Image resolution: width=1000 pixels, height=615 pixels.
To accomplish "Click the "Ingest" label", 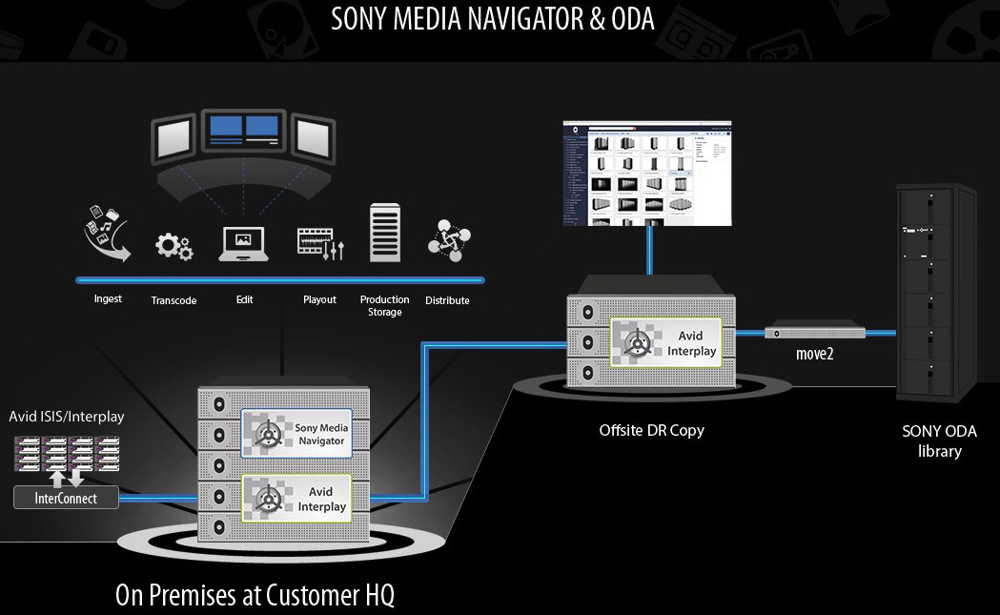I will [x=108, y=299].
